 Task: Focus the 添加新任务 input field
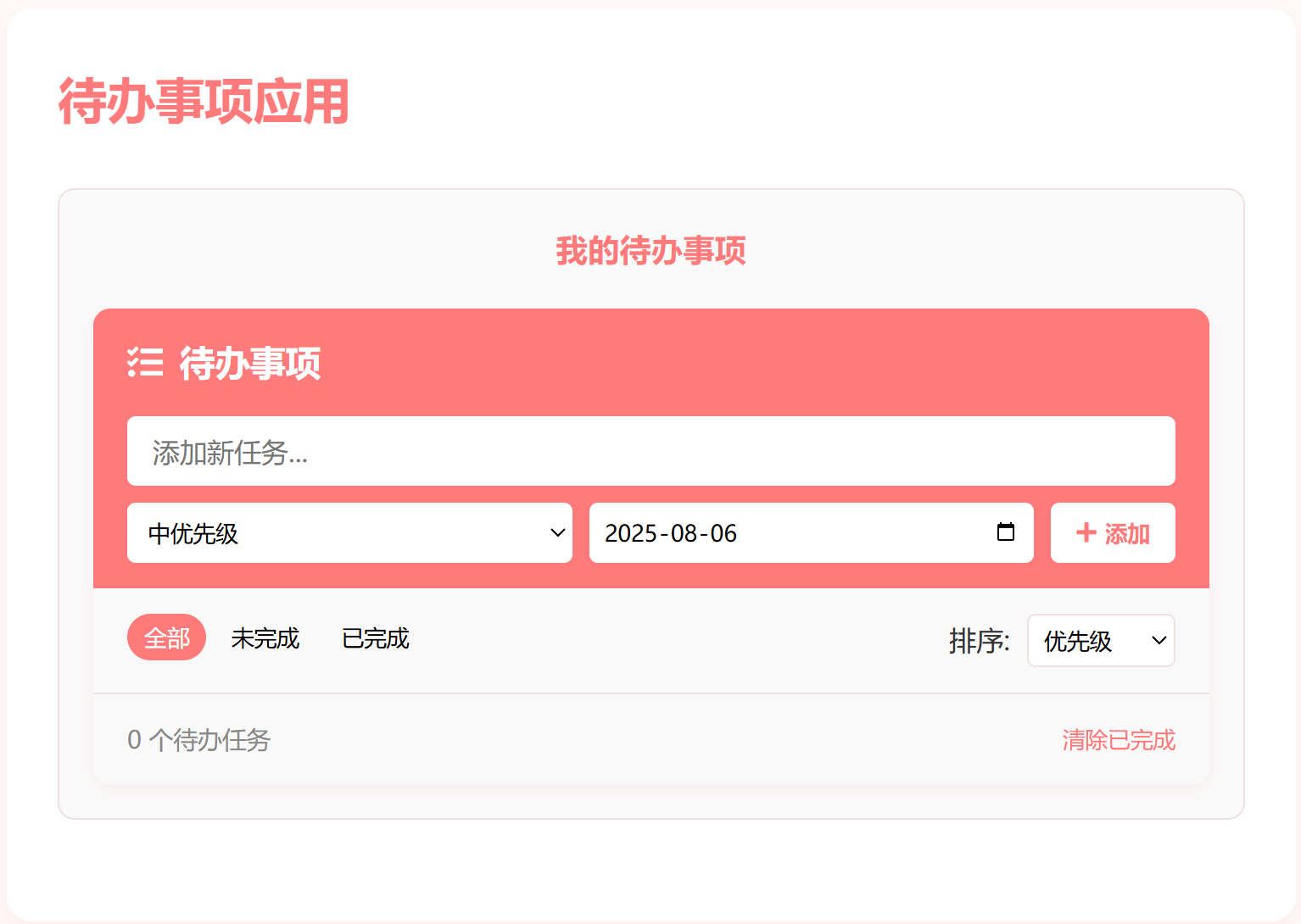coord(650,452)
